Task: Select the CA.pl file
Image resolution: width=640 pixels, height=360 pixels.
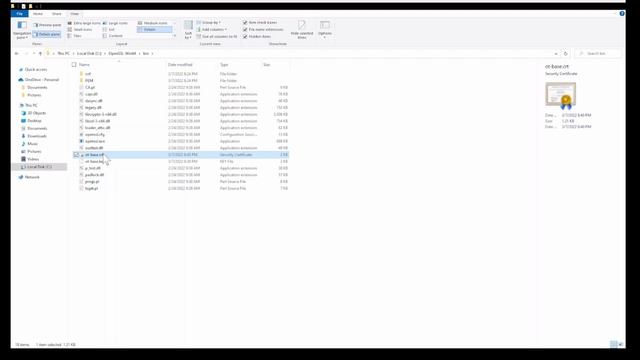Action: click(x=180, y=87)
